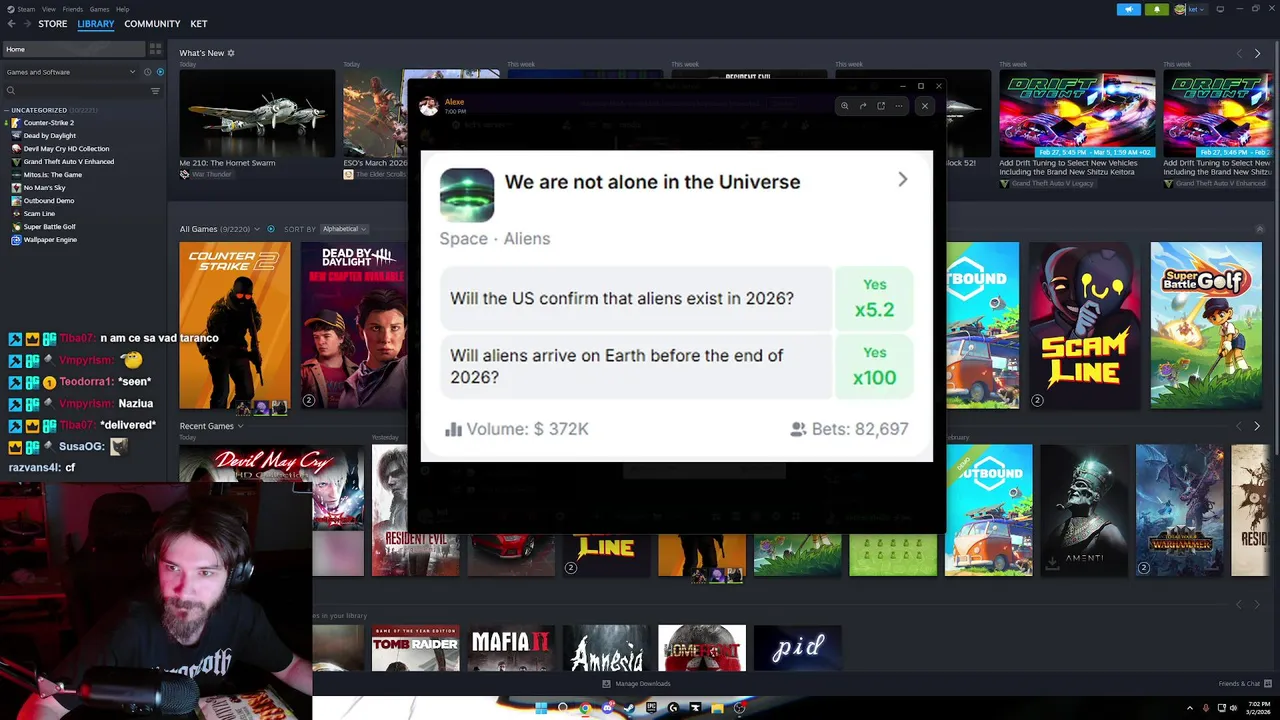The width and height of the screenshot is (1280, 720).
Task: Expand the Games and Software dropdown
Action: pyautogui.click(x=70, y=72)
